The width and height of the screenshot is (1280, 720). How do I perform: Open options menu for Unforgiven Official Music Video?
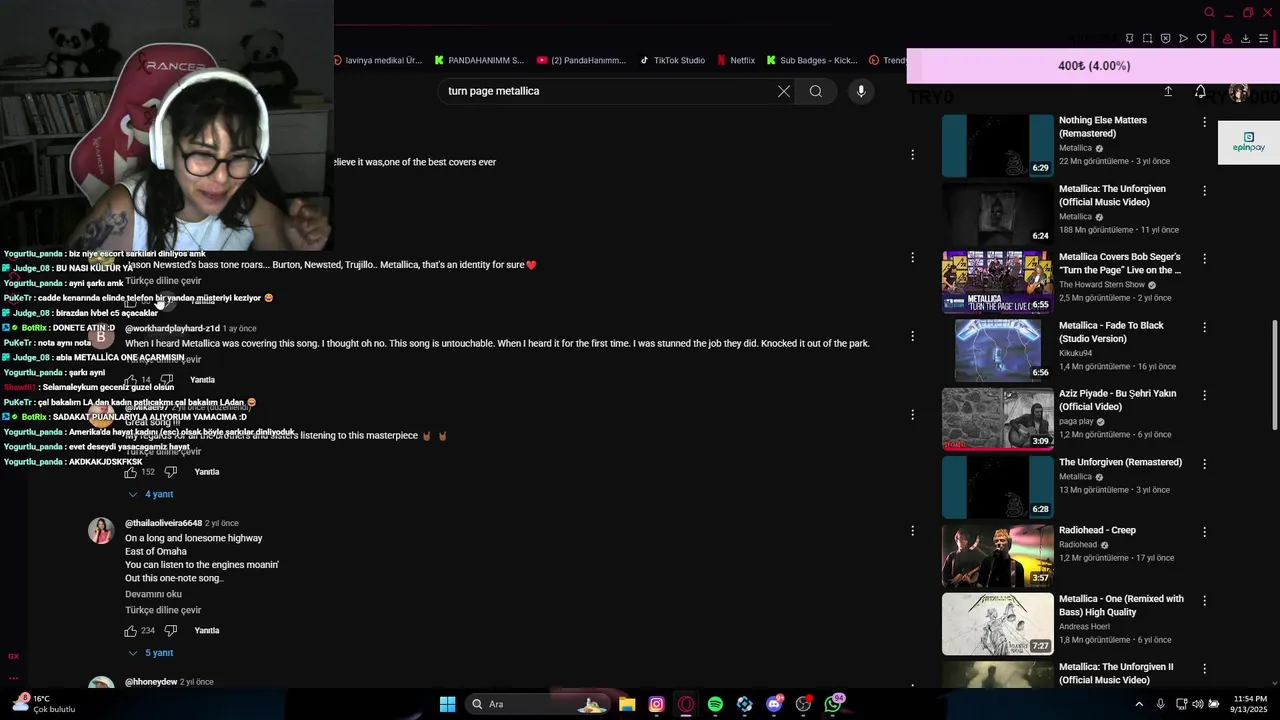pyautogui.click(x=1204, y=190)
